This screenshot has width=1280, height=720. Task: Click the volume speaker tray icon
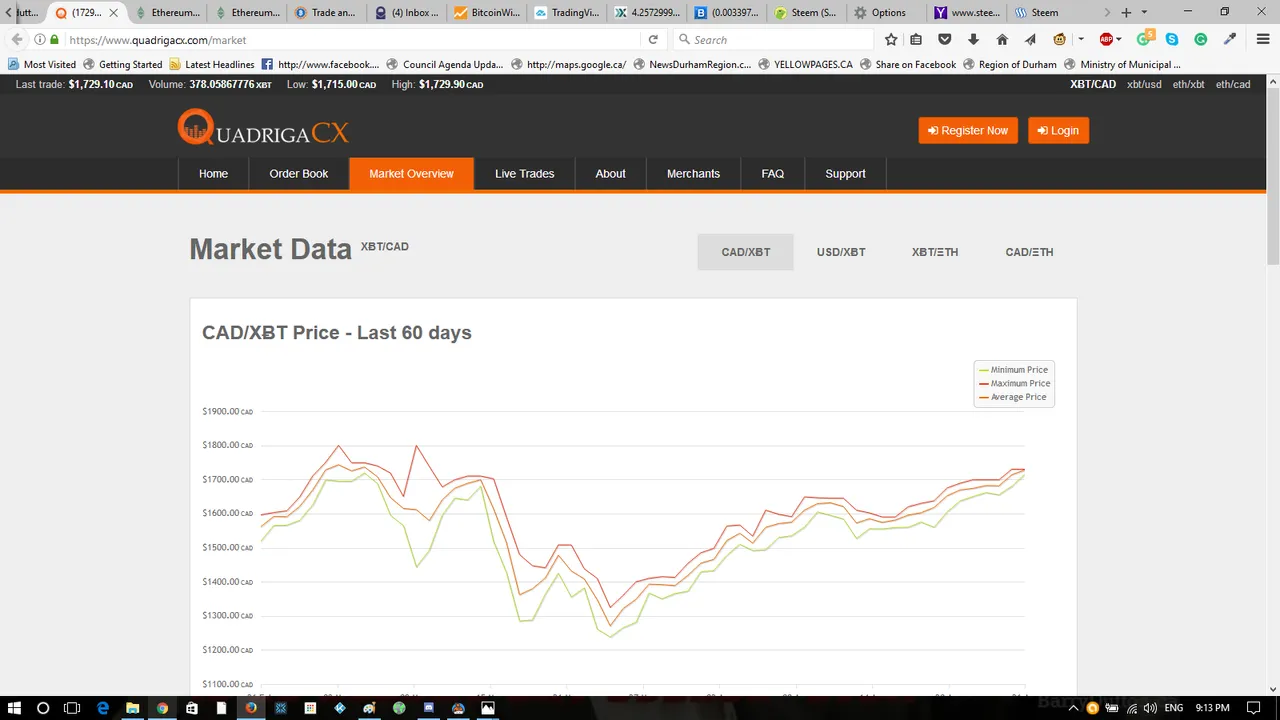click(1150, 708)
